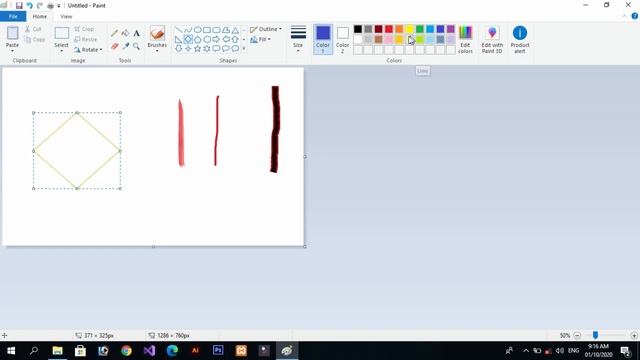Screen dimensions: 640x360
Task: Click the zoom in plus button
Action: [634, 335]
